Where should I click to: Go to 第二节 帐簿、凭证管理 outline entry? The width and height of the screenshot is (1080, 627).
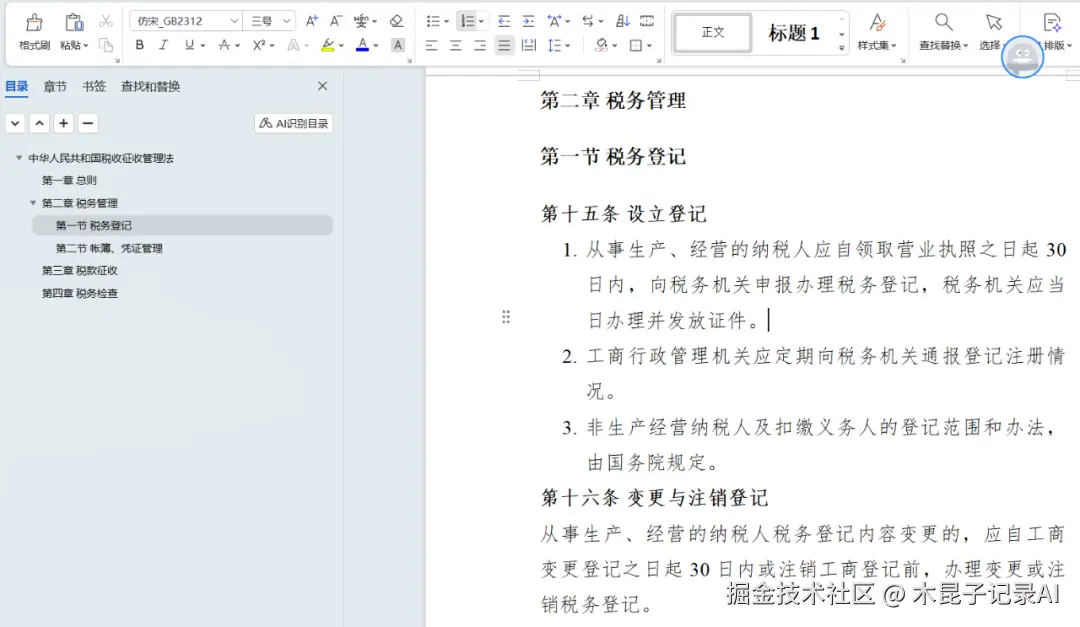109,248
